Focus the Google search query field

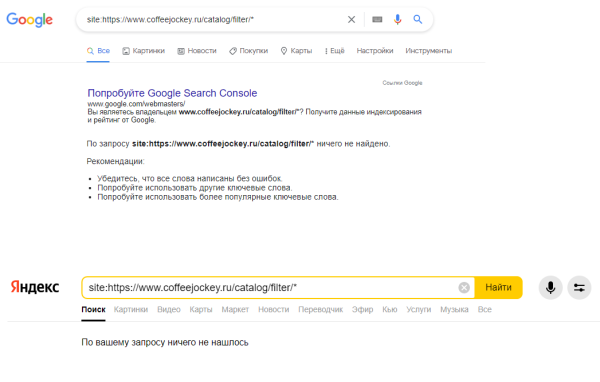click(x=214, y=20)
